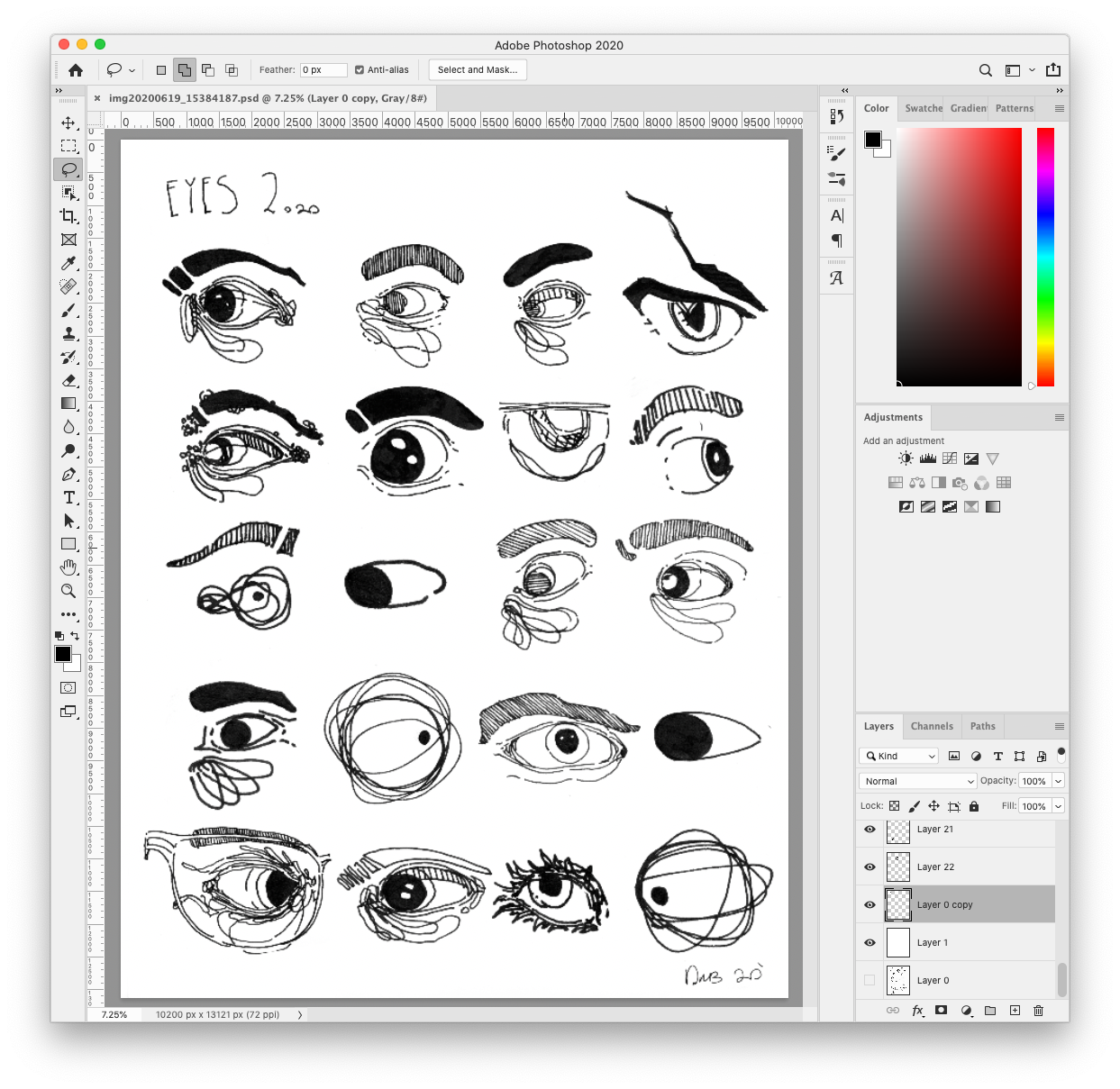Screen dimensions: 1120x1089
Task: Open the Delete layer trash icon
Action: point(1037,1011)
